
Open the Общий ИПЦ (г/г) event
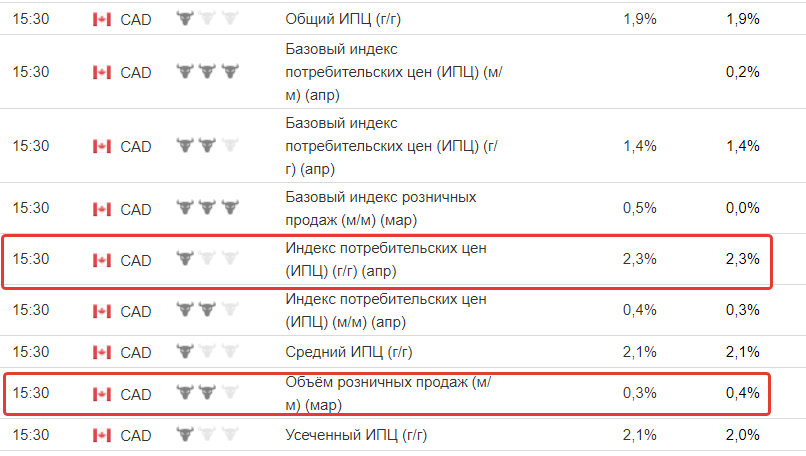[343, 19]
